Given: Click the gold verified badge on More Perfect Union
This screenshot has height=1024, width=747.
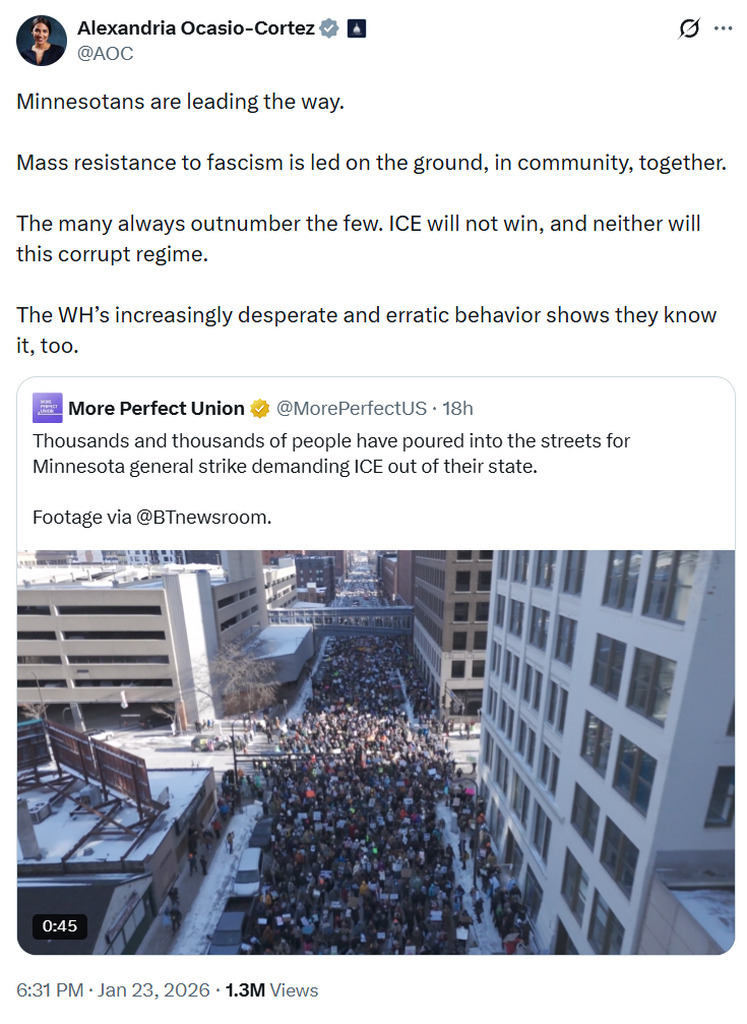Looking at the screenshot, I should point(260,408).
